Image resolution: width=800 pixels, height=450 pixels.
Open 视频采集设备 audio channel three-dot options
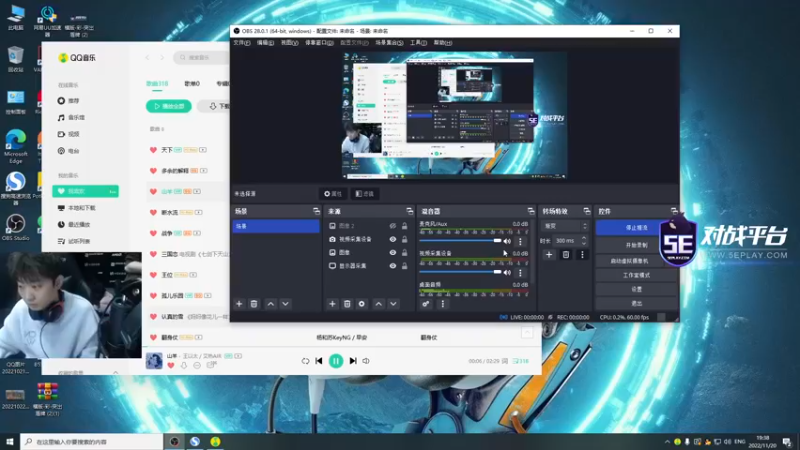coord(520,273)
